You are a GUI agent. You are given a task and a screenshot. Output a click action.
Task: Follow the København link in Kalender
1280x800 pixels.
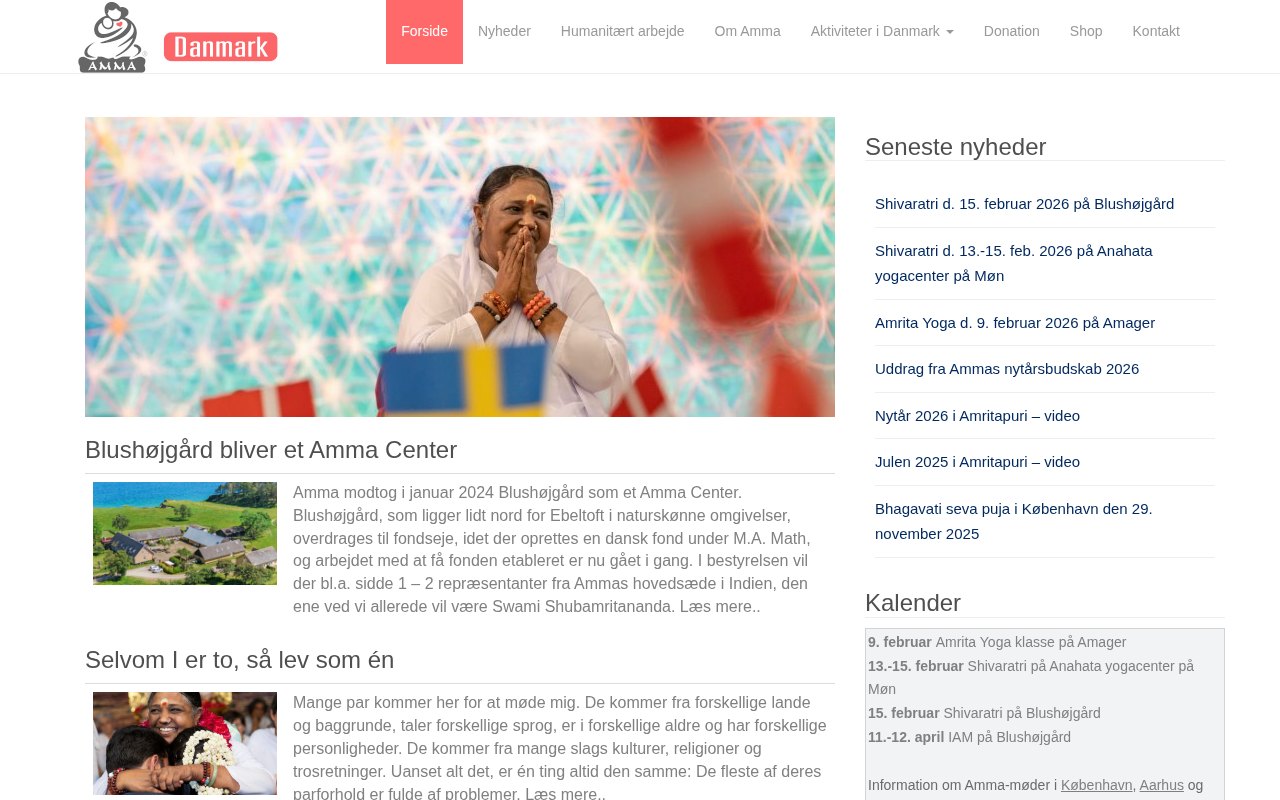(x=1096, y=785)
